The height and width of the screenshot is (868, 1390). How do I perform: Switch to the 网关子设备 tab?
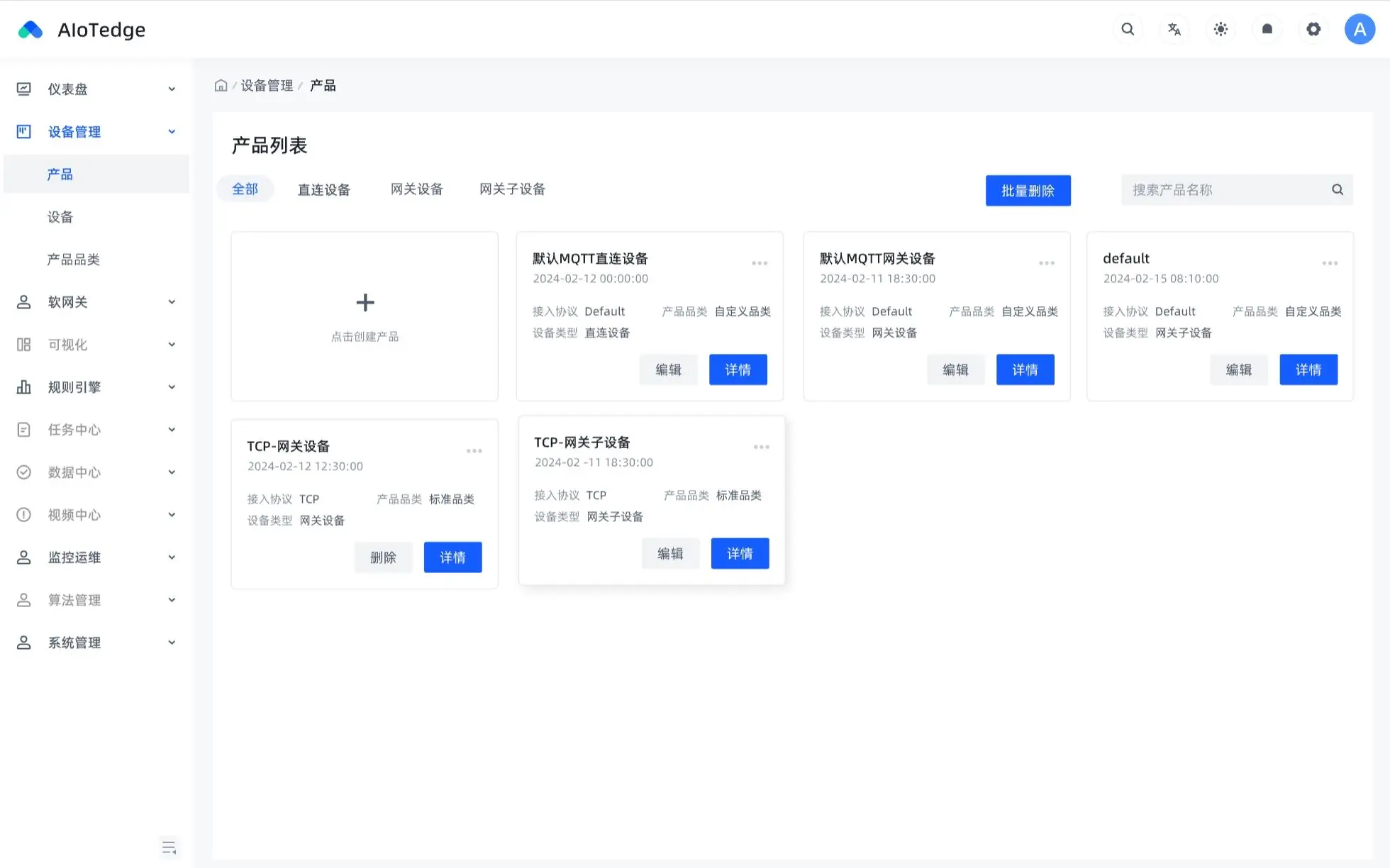(512, 189)
